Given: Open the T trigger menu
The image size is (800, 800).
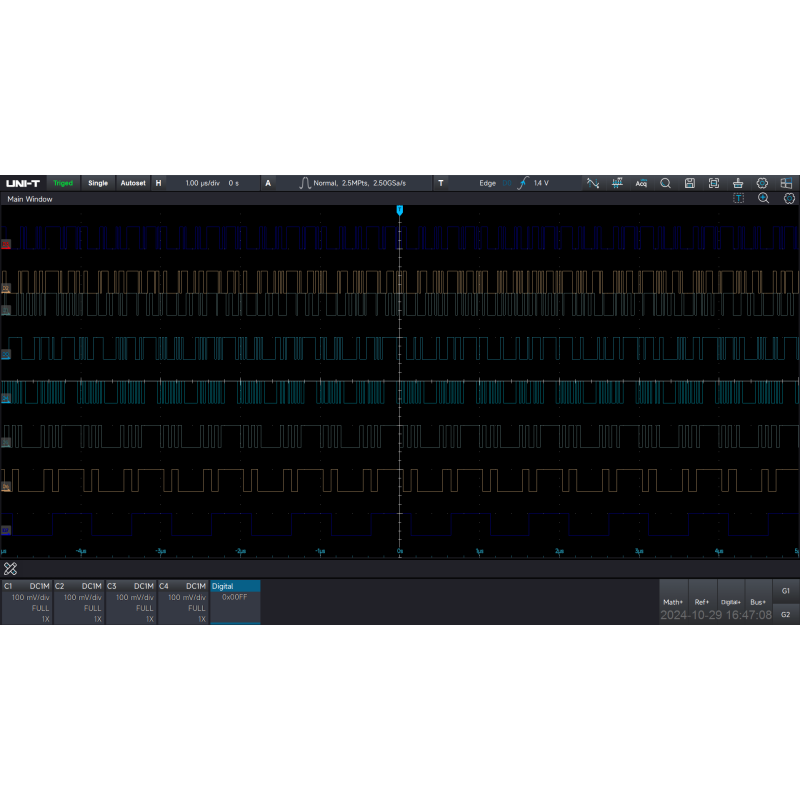Looking at the screenshot, I should click(441, 183).
